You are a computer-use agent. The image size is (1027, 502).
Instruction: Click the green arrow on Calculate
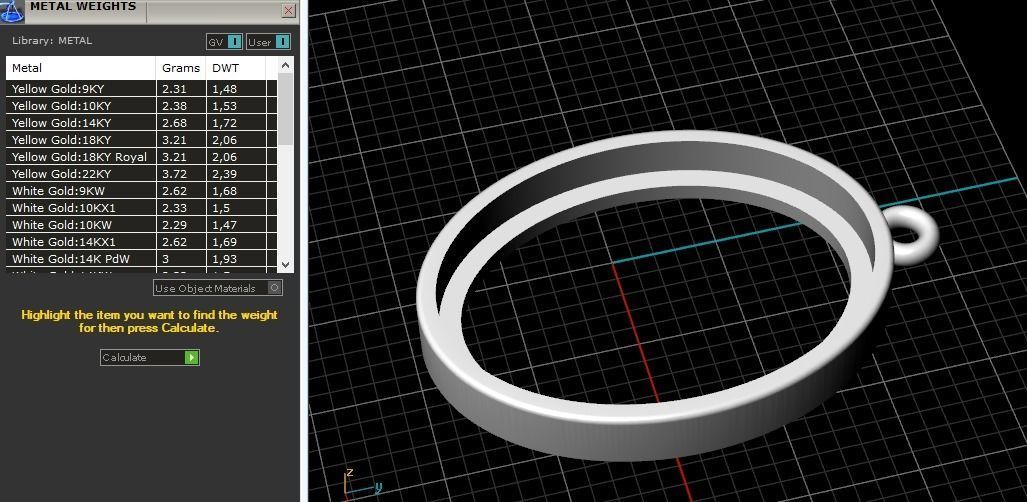(x=191, y=357)
